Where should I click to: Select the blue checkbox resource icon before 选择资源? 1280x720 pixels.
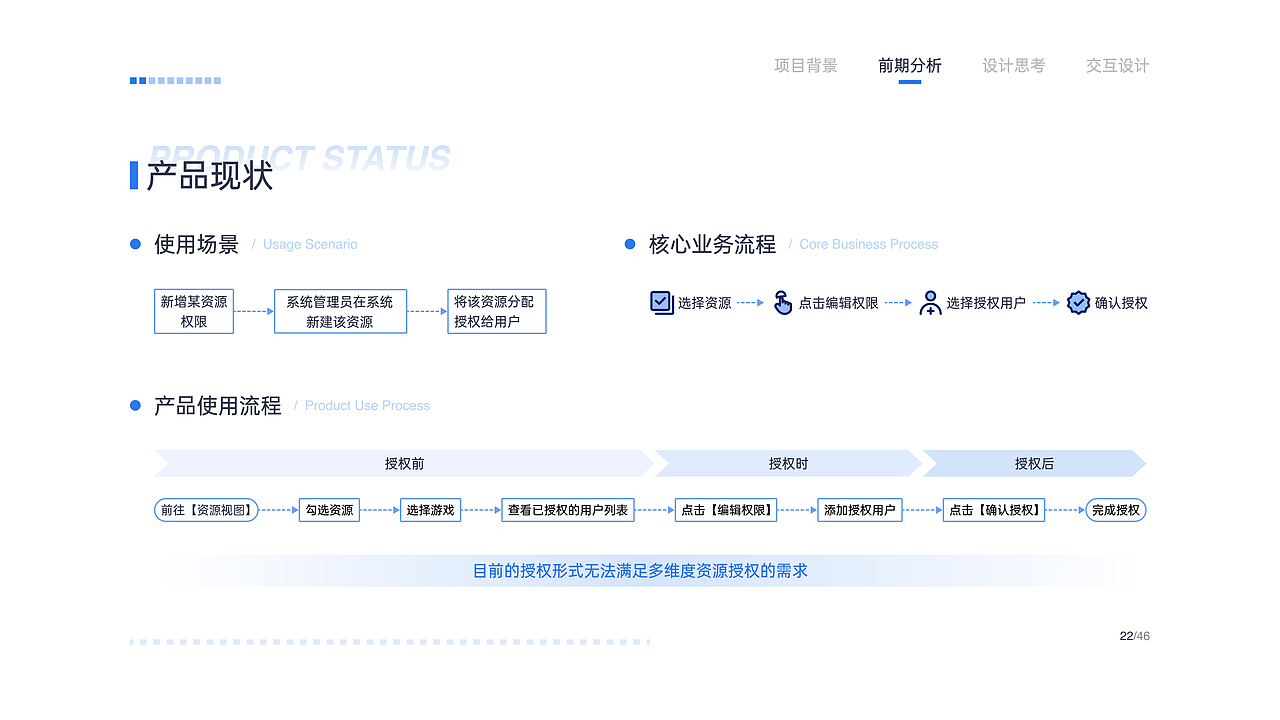click(x=661, y=302)
